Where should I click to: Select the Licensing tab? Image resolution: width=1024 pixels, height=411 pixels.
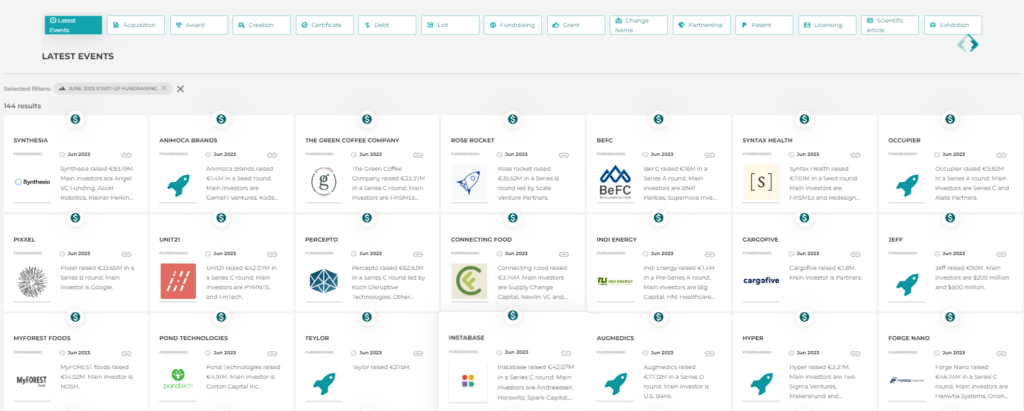pyautogui.click(x=827, y=25)
